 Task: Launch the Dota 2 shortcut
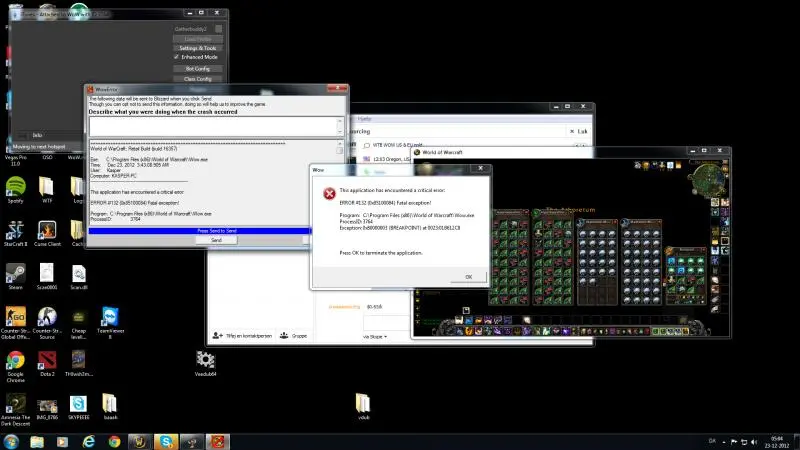pos(47,363)
